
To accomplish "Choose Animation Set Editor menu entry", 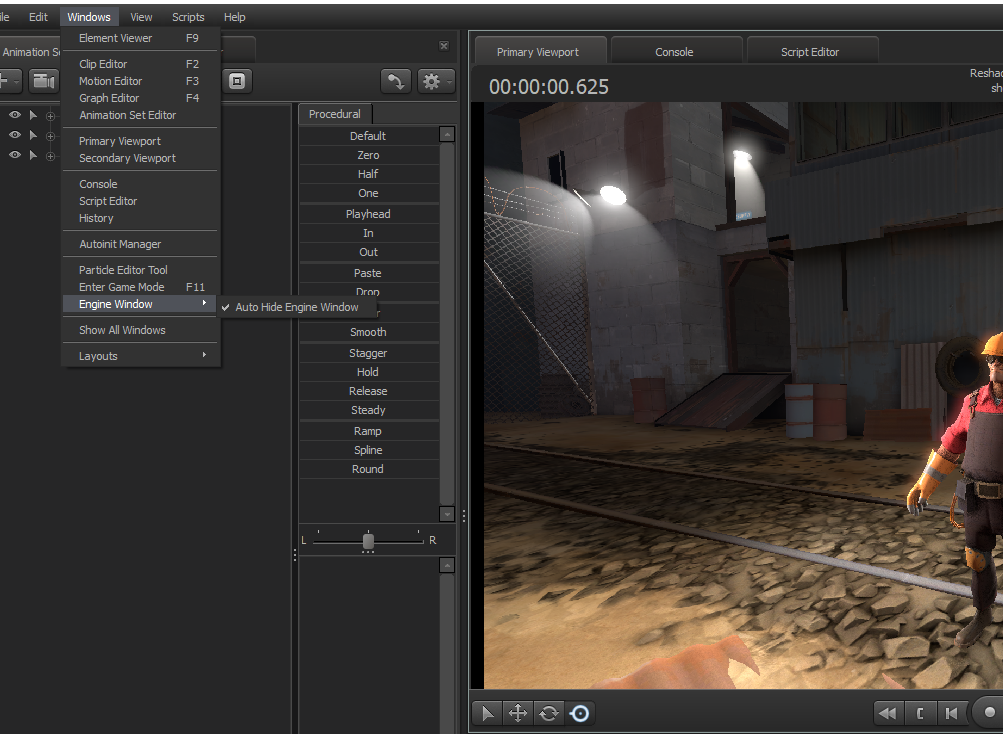I will 140,115.
